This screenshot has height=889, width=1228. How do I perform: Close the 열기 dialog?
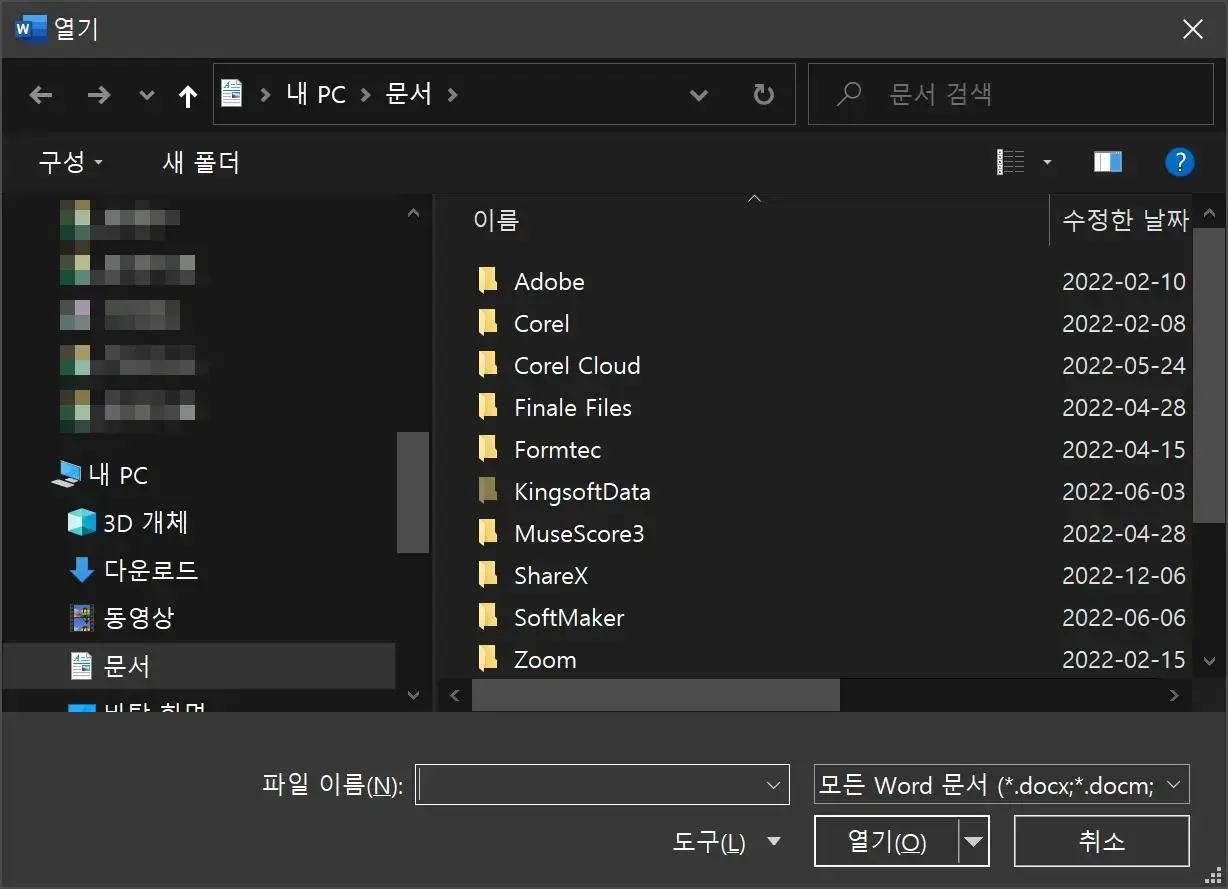(x=1193, y=29)
